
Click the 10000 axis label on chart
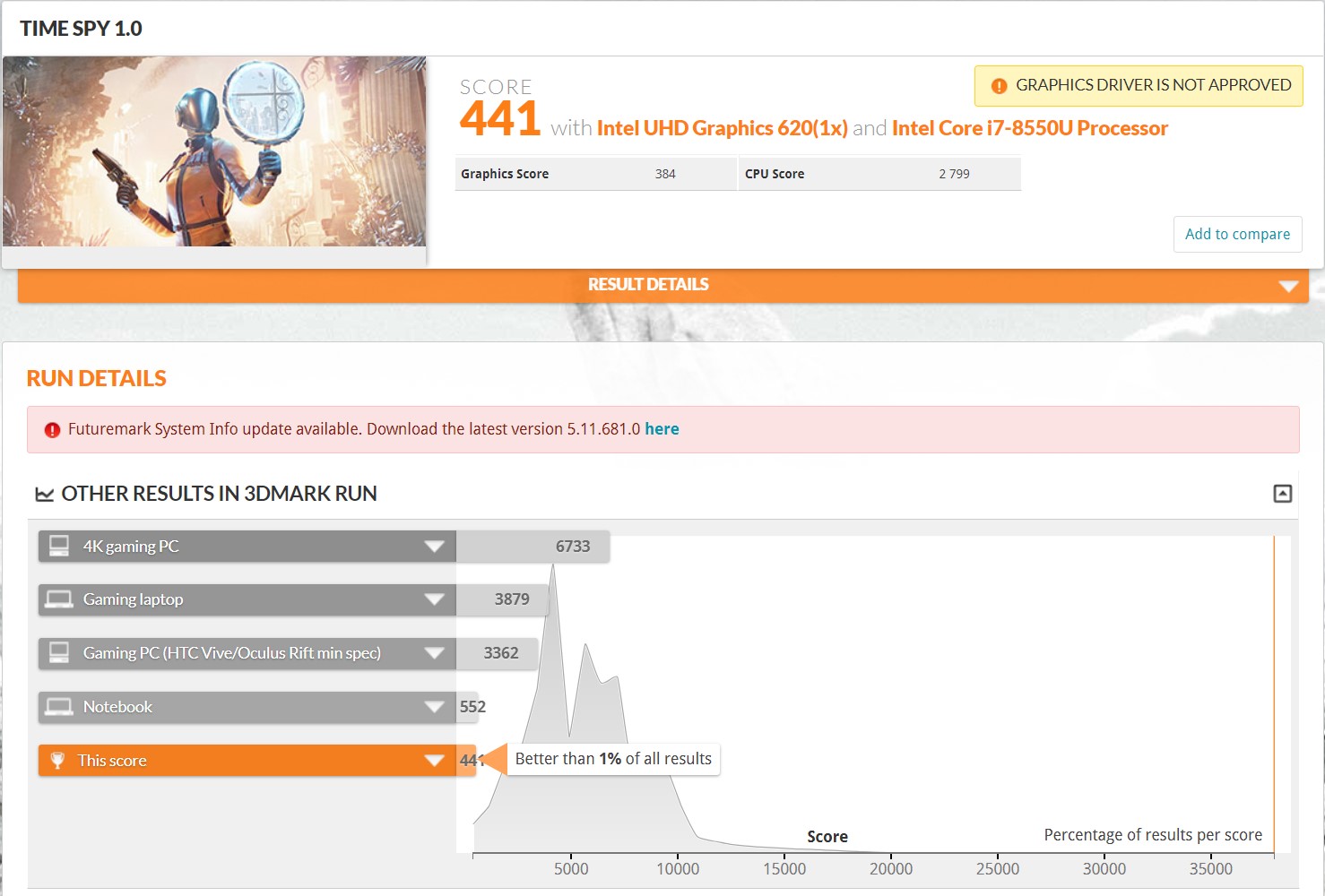[x=678, y=869]
